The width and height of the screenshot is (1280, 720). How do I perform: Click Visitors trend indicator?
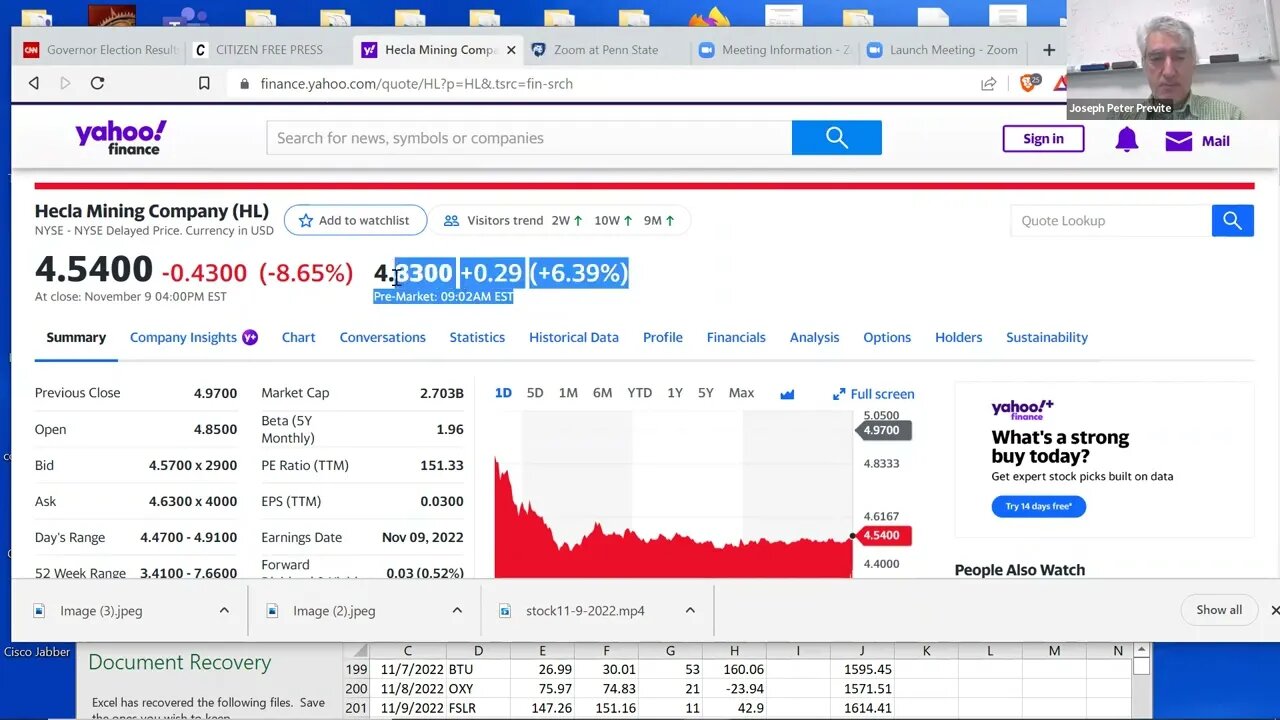tap(559, 220)
